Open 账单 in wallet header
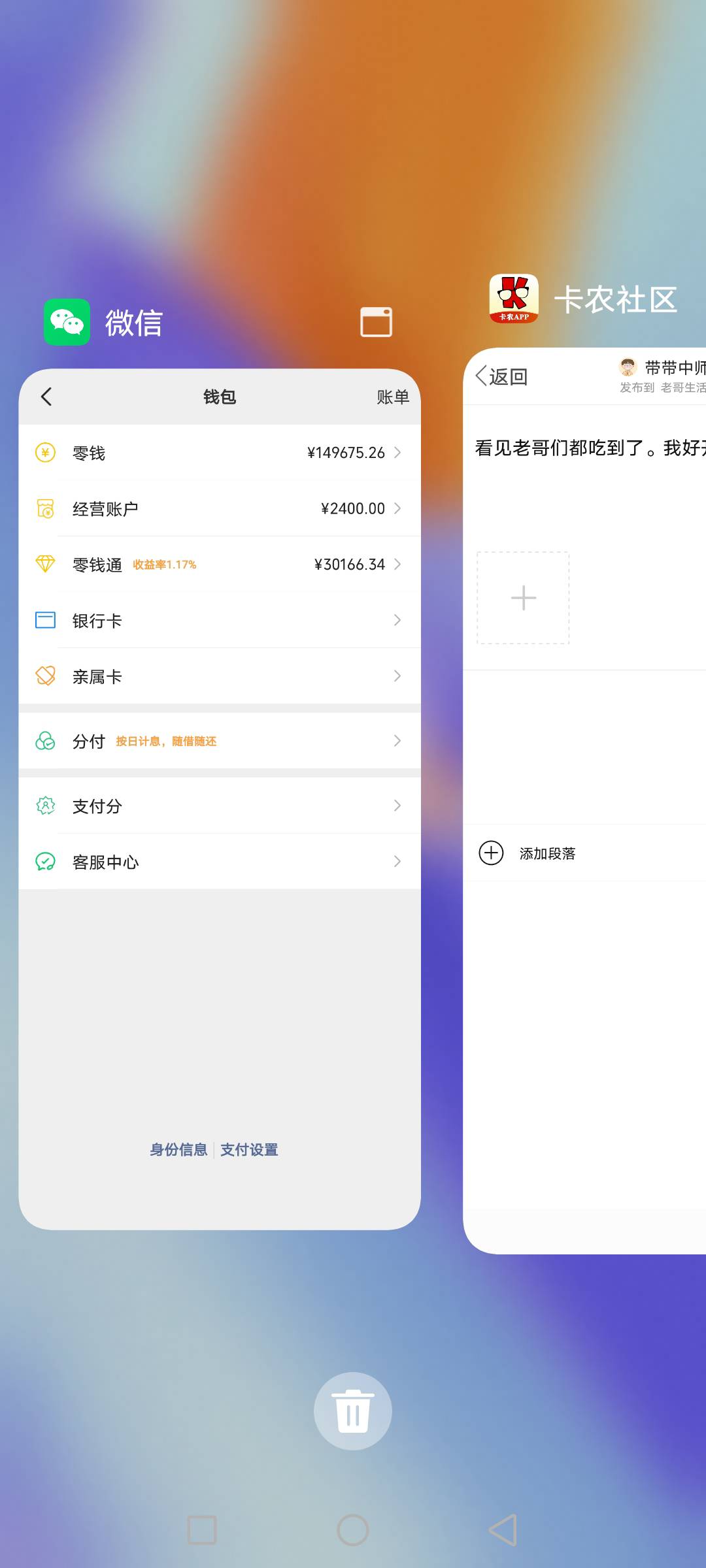 393,397
